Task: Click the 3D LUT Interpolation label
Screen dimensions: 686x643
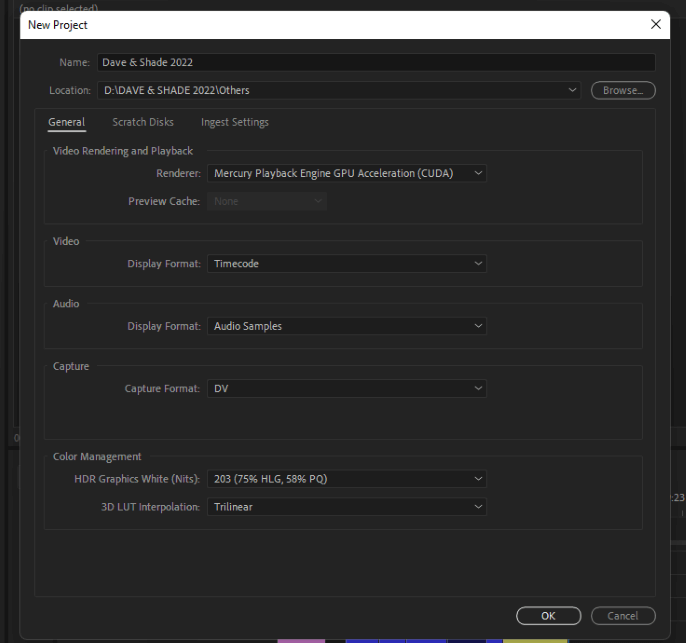Action: point(150,507)
